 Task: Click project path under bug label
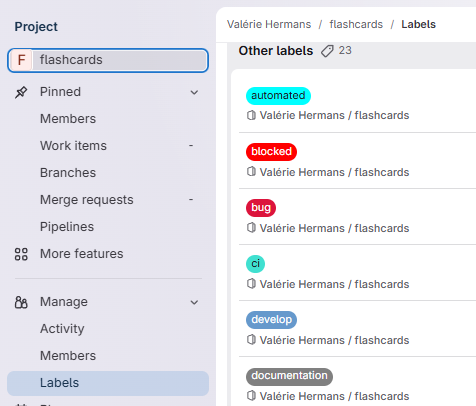pos(334,228)
